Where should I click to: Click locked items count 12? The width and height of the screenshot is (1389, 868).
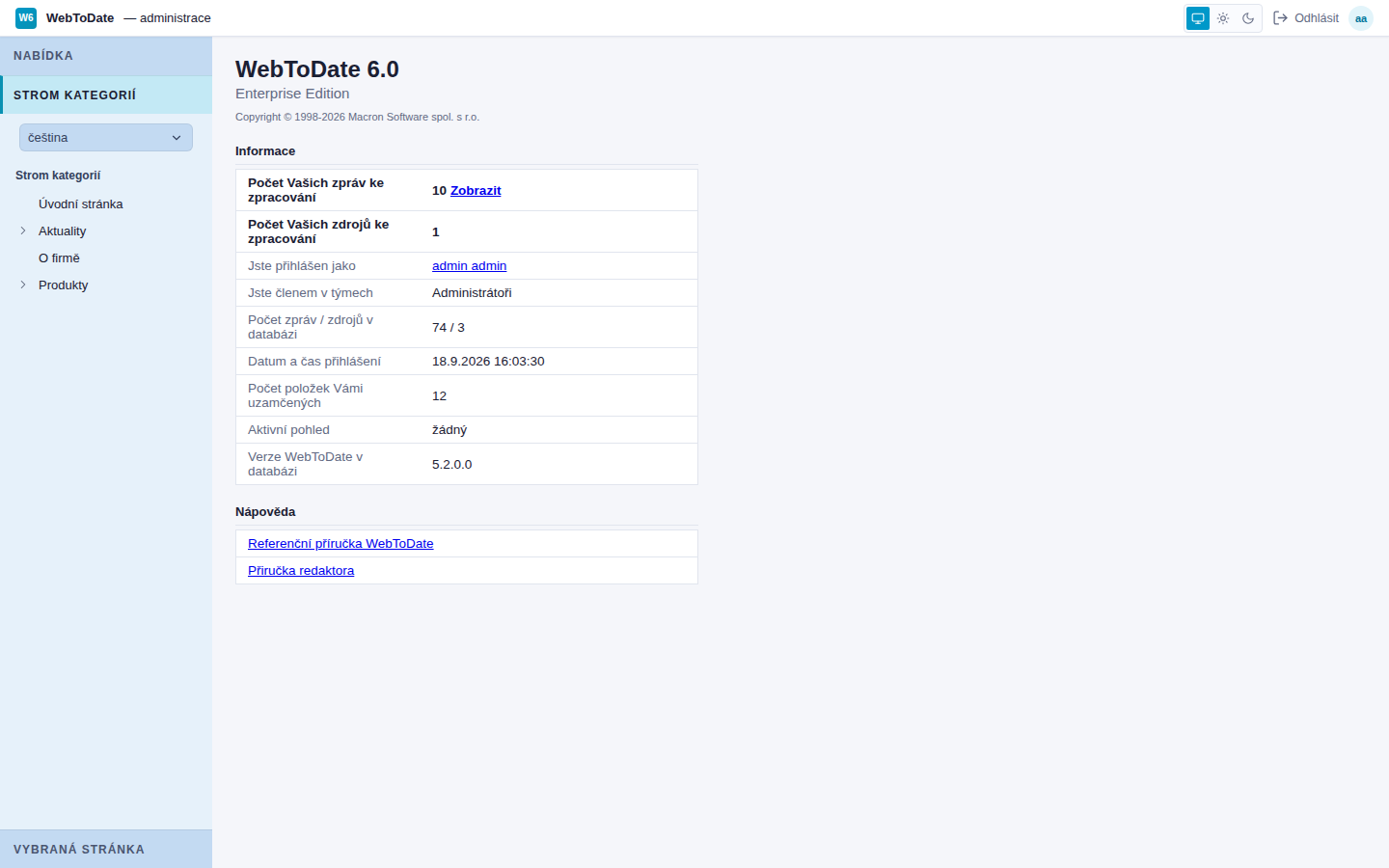439,396
